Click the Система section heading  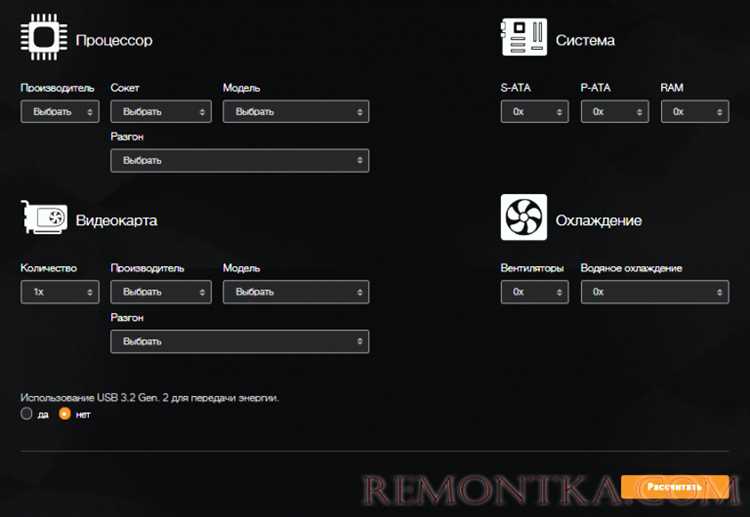(x=585, y=40)
